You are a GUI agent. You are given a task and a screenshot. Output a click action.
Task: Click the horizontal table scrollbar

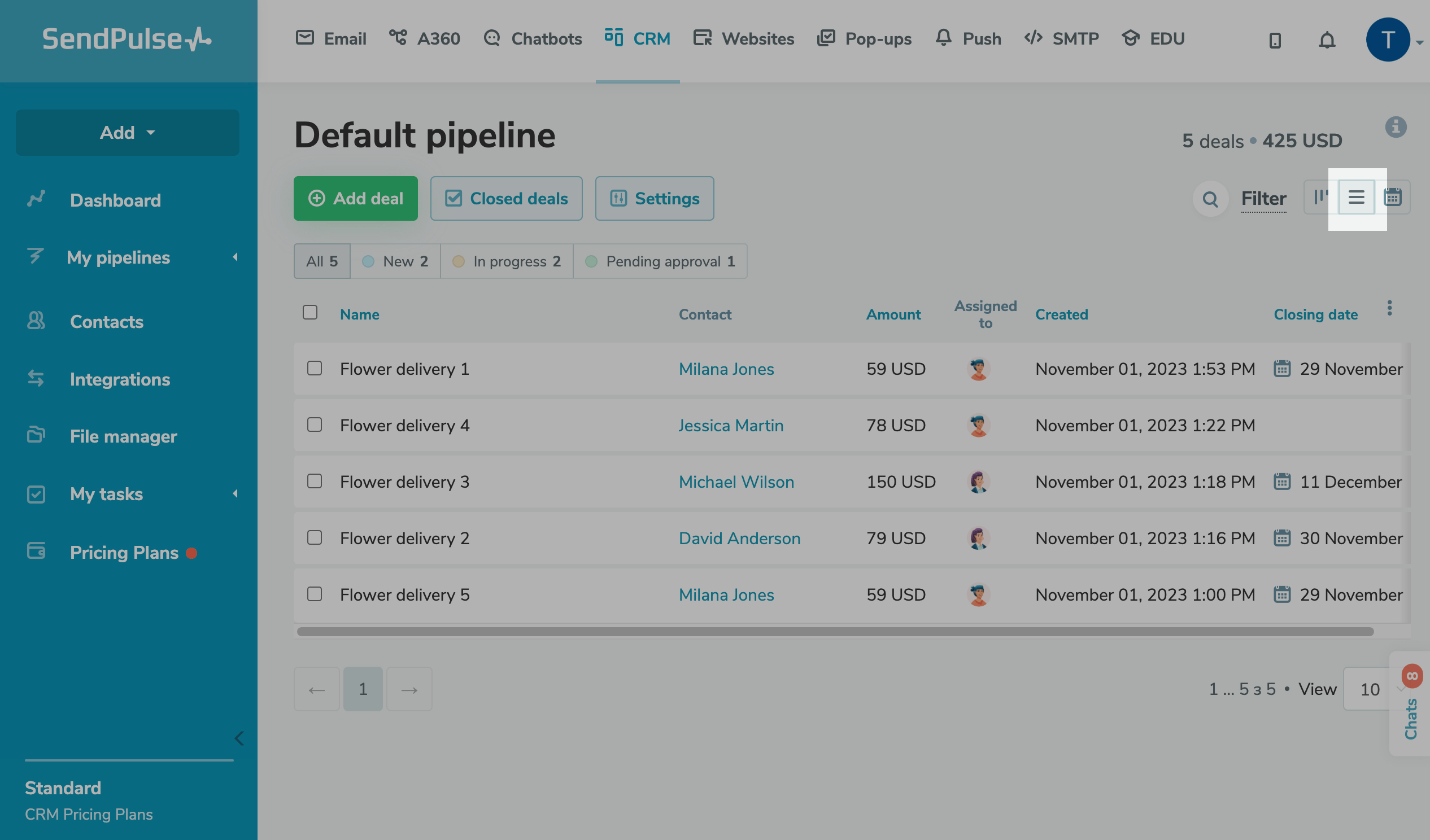(x=834, y=632)
